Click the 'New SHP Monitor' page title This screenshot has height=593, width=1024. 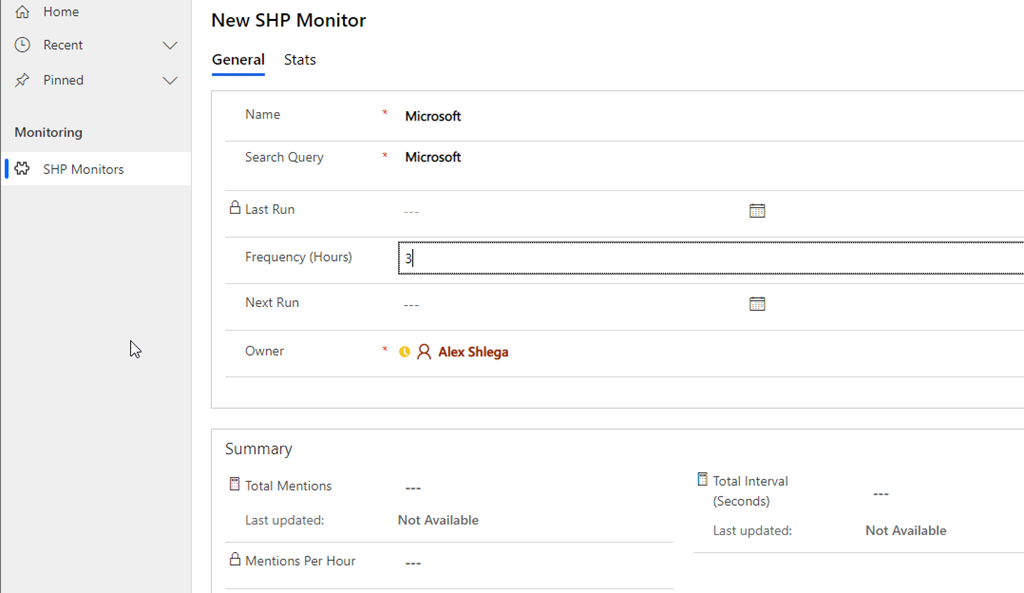pyautogui.click(x=289, y=20)
